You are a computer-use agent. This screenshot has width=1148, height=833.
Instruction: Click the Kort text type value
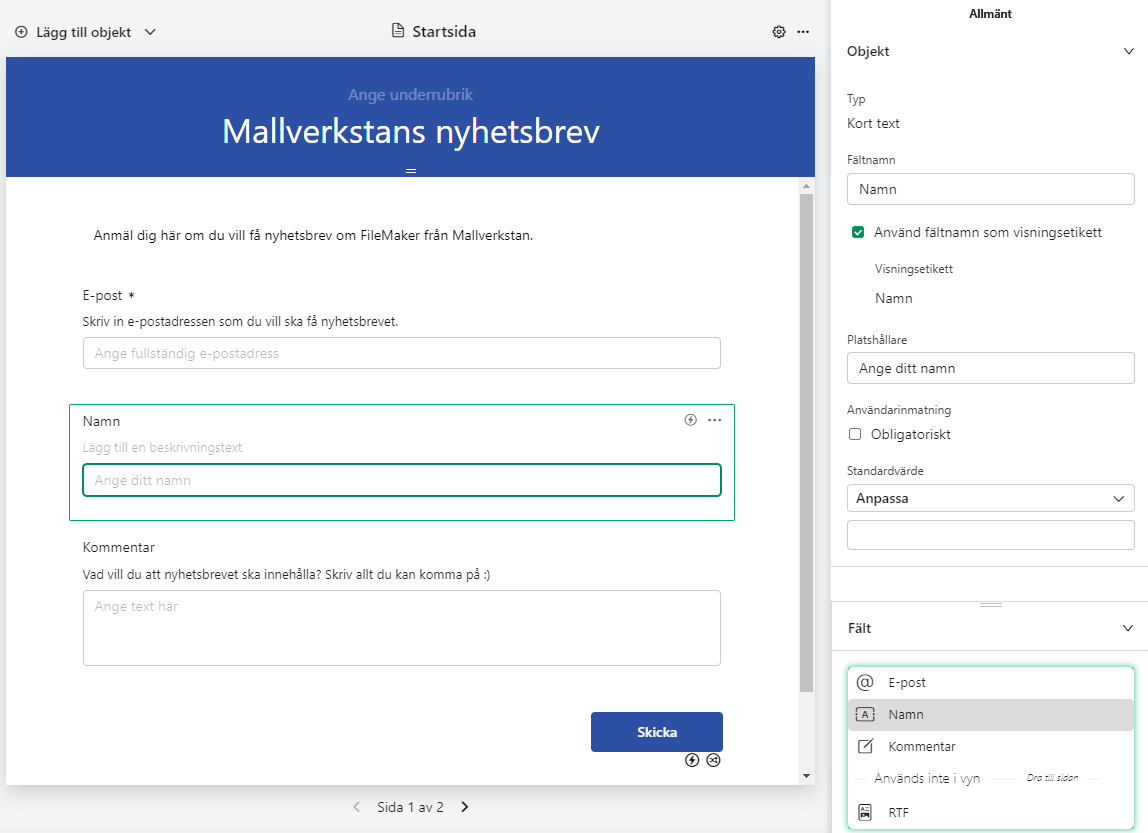[873, 123]
